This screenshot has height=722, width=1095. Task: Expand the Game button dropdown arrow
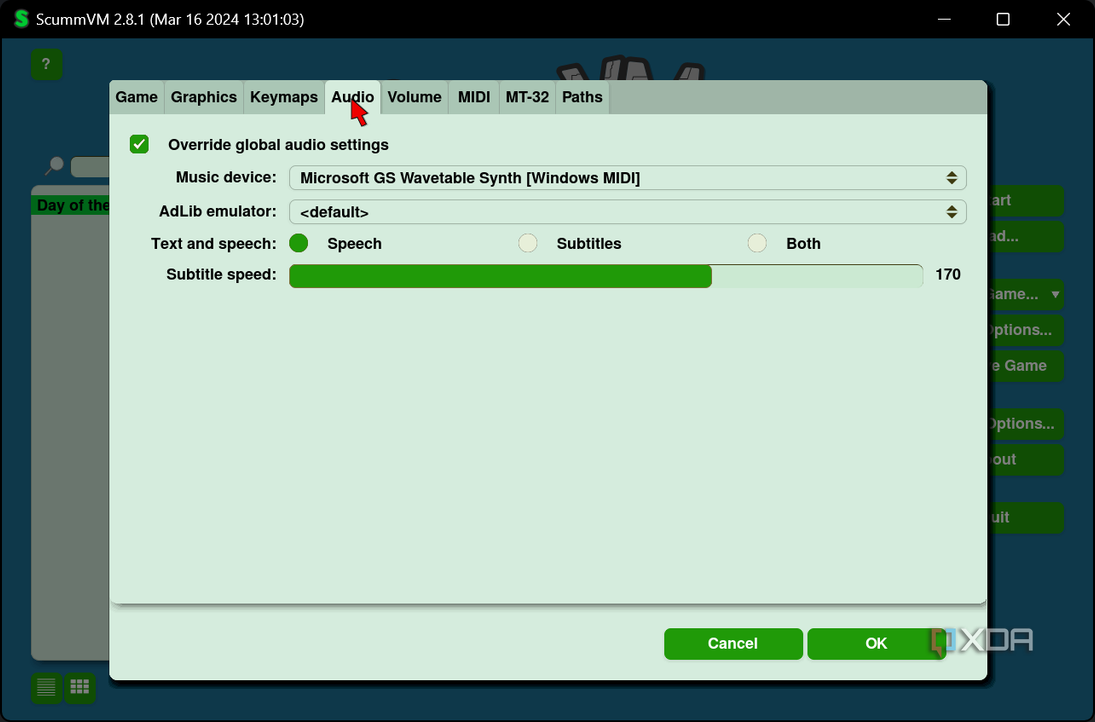tap(1055, 295)
